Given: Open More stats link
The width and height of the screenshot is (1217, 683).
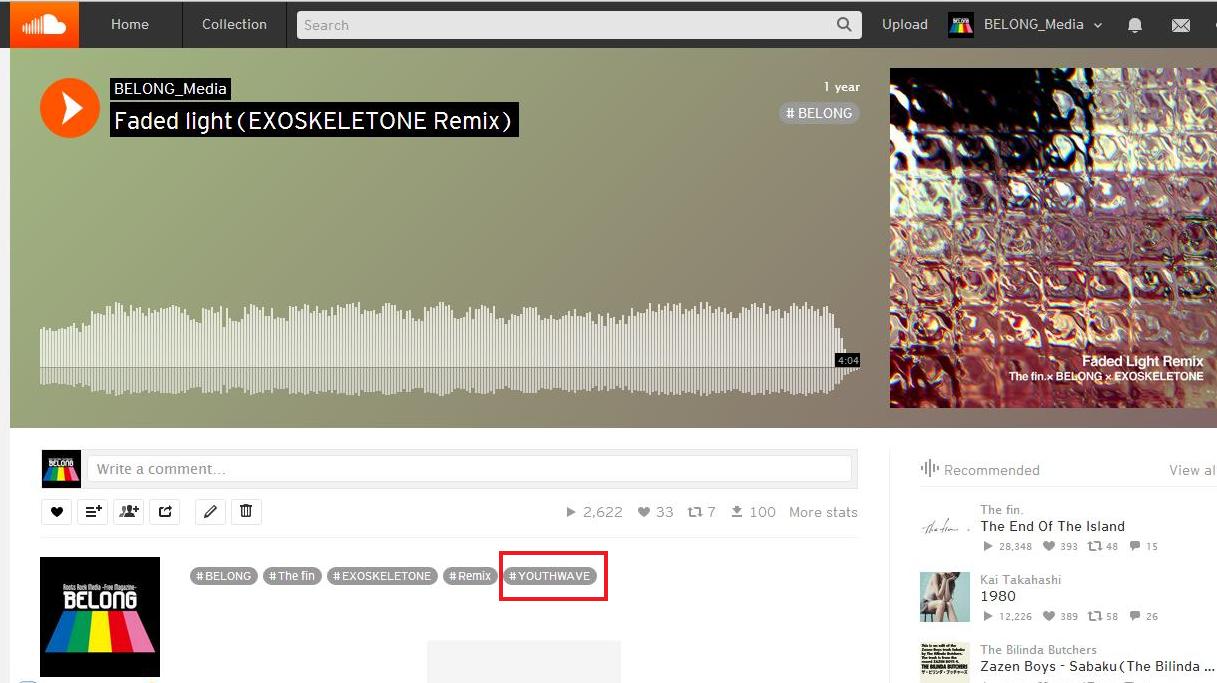Looking at the screenshot, I should pyautogui.click(x=823, y=512).
